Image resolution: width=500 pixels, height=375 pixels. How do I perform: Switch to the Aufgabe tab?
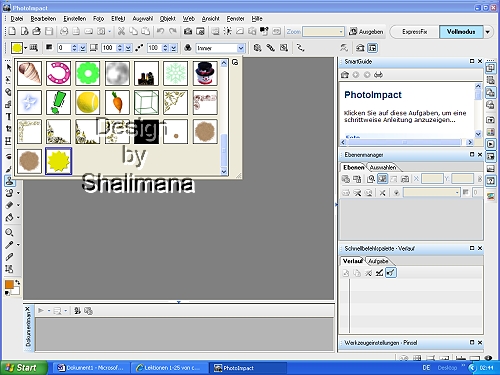pyautogui.click(x=378, y=261)
